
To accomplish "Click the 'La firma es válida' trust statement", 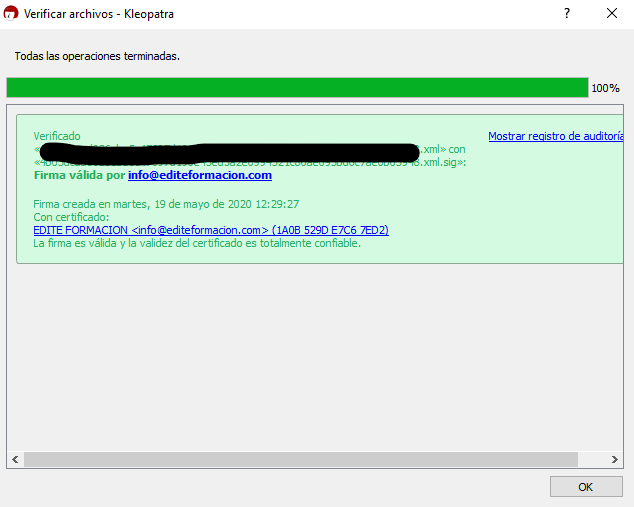I will [x=197, y=243].
